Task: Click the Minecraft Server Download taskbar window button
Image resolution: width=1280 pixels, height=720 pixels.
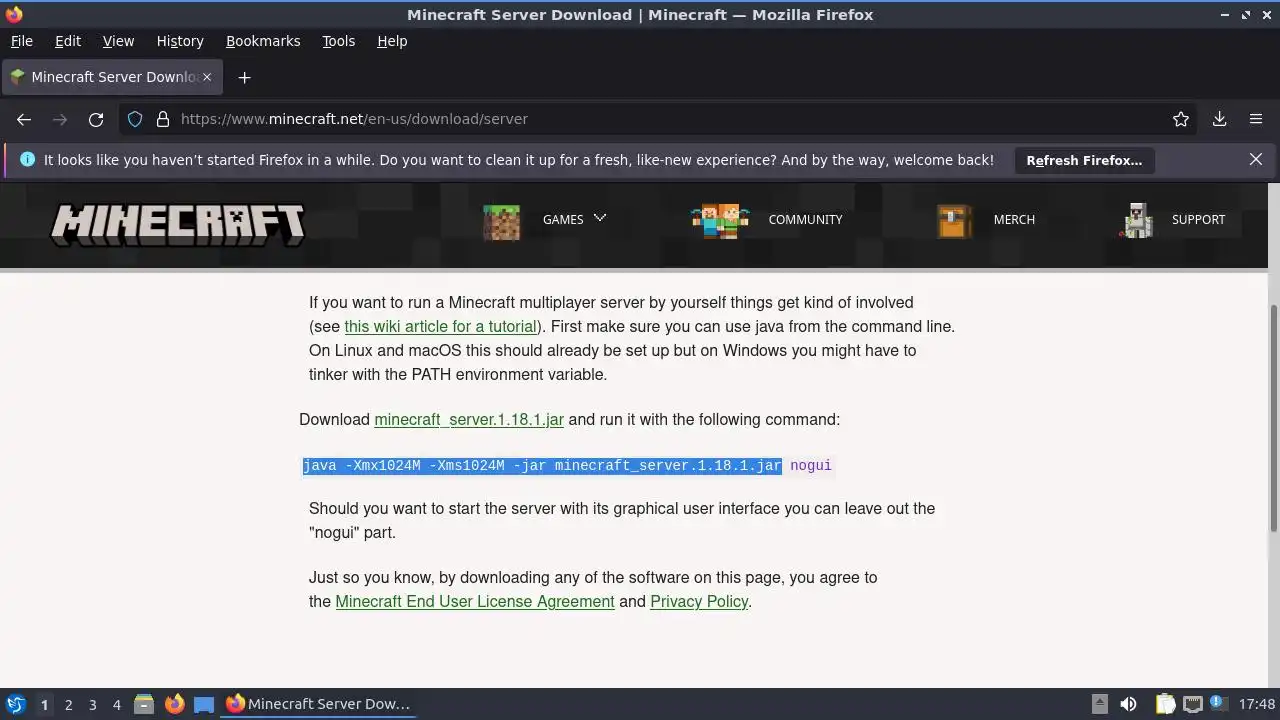Action: click(318, 704)
